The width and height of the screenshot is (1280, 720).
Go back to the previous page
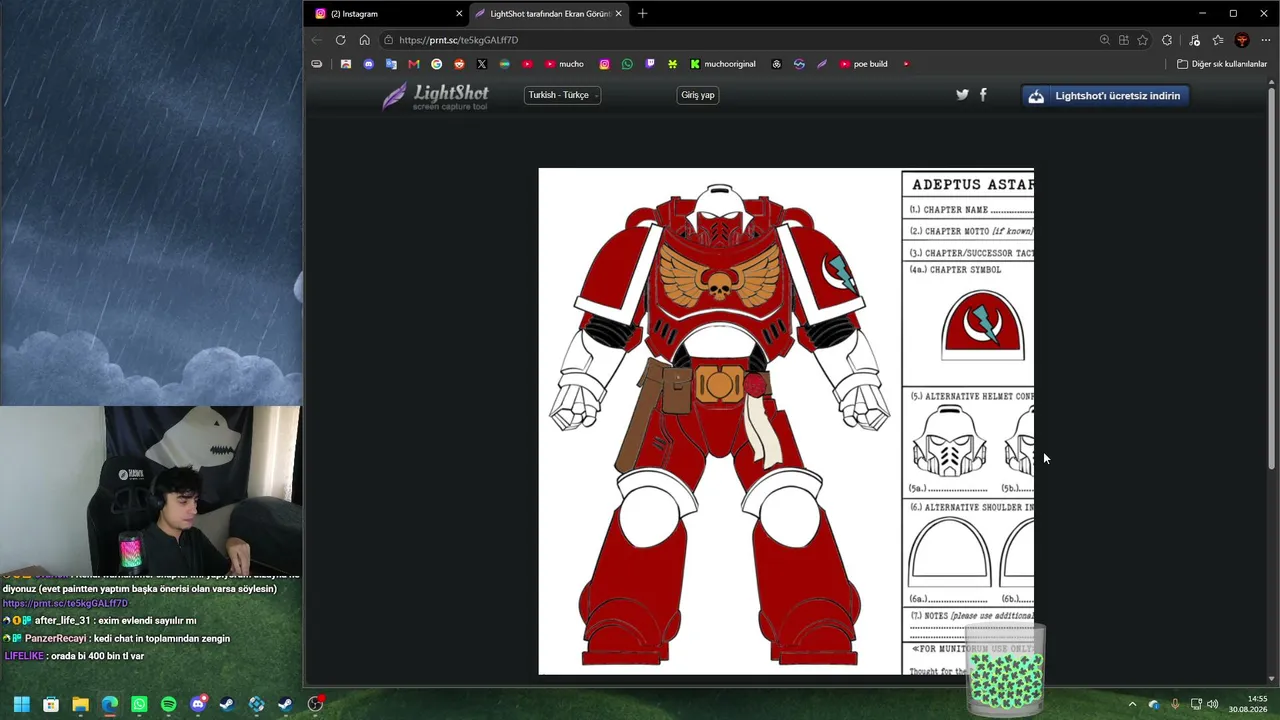pyautogui.click(x=317, y=40)
